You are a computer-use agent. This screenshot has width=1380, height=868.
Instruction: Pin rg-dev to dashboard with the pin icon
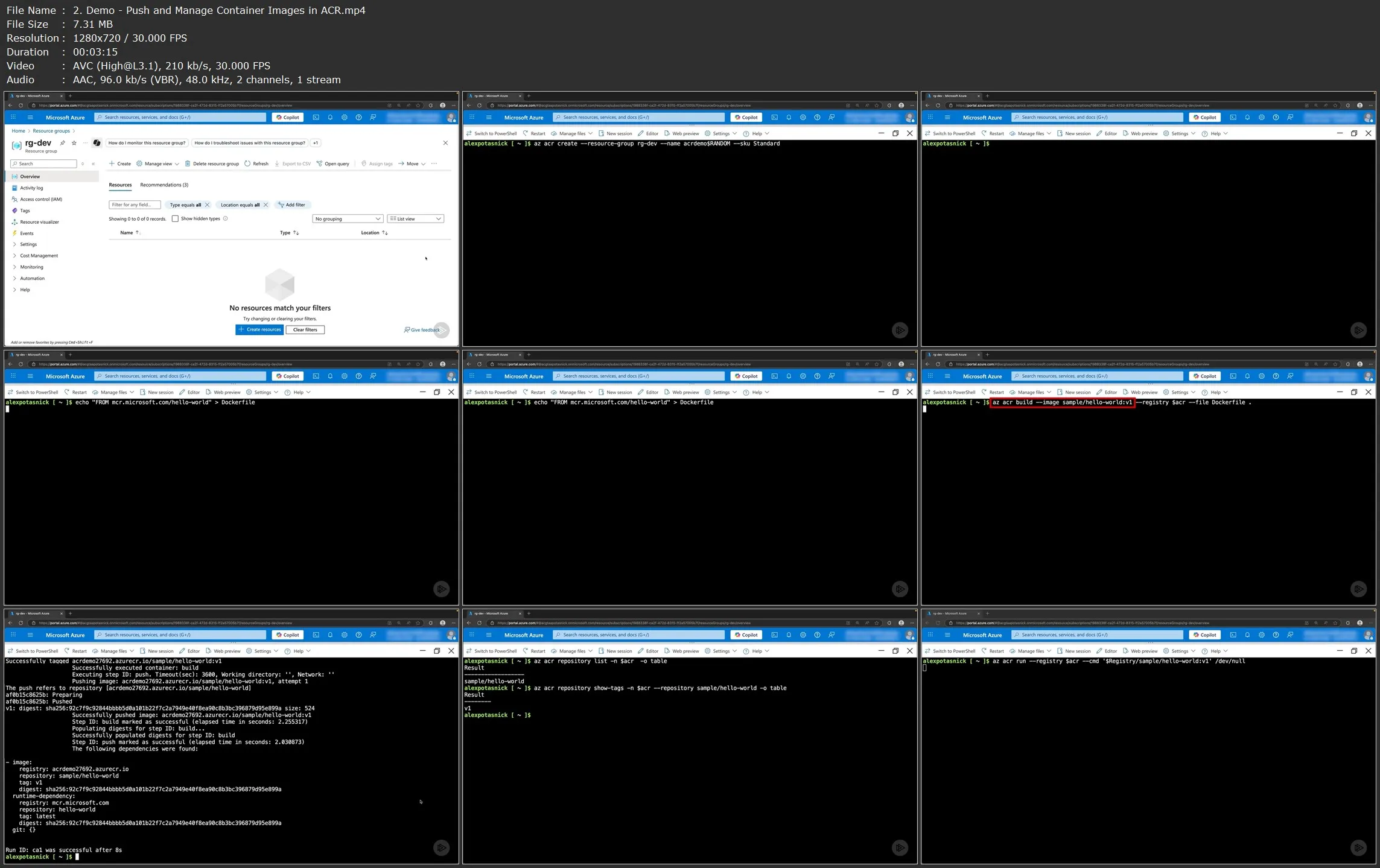click(63, 143)
